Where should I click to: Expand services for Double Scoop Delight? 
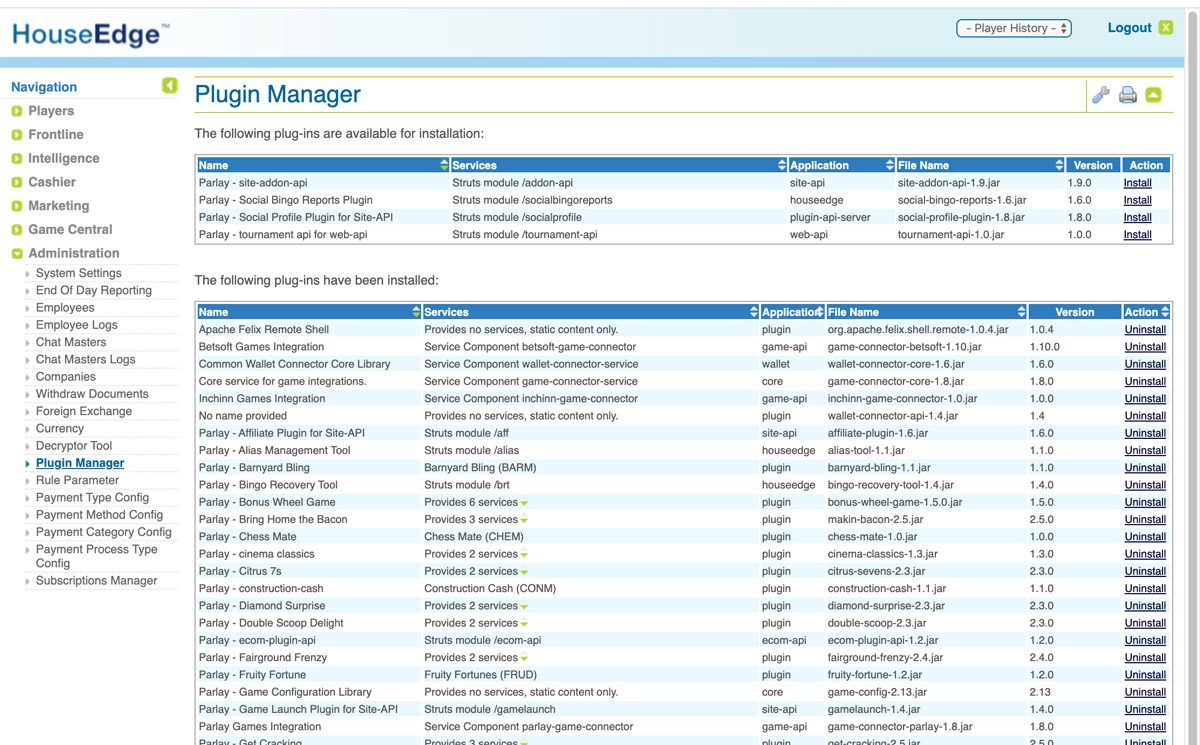point(524,624)
